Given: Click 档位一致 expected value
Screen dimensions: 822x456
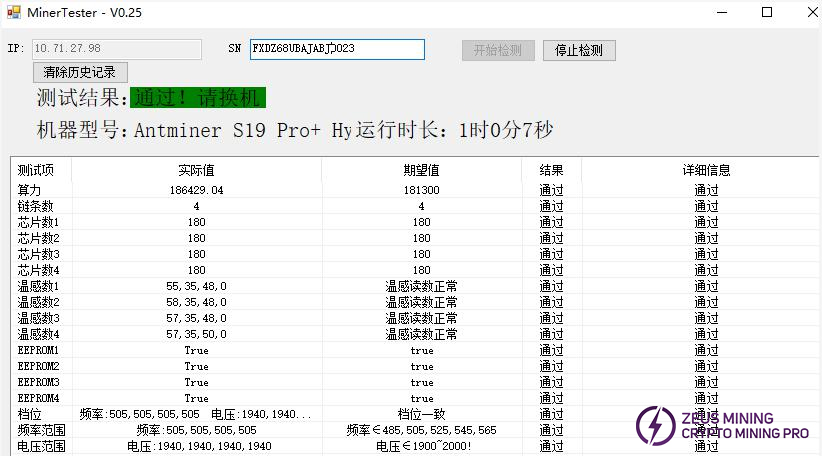Looking at the screenshot, I should [x=421, y=415].
